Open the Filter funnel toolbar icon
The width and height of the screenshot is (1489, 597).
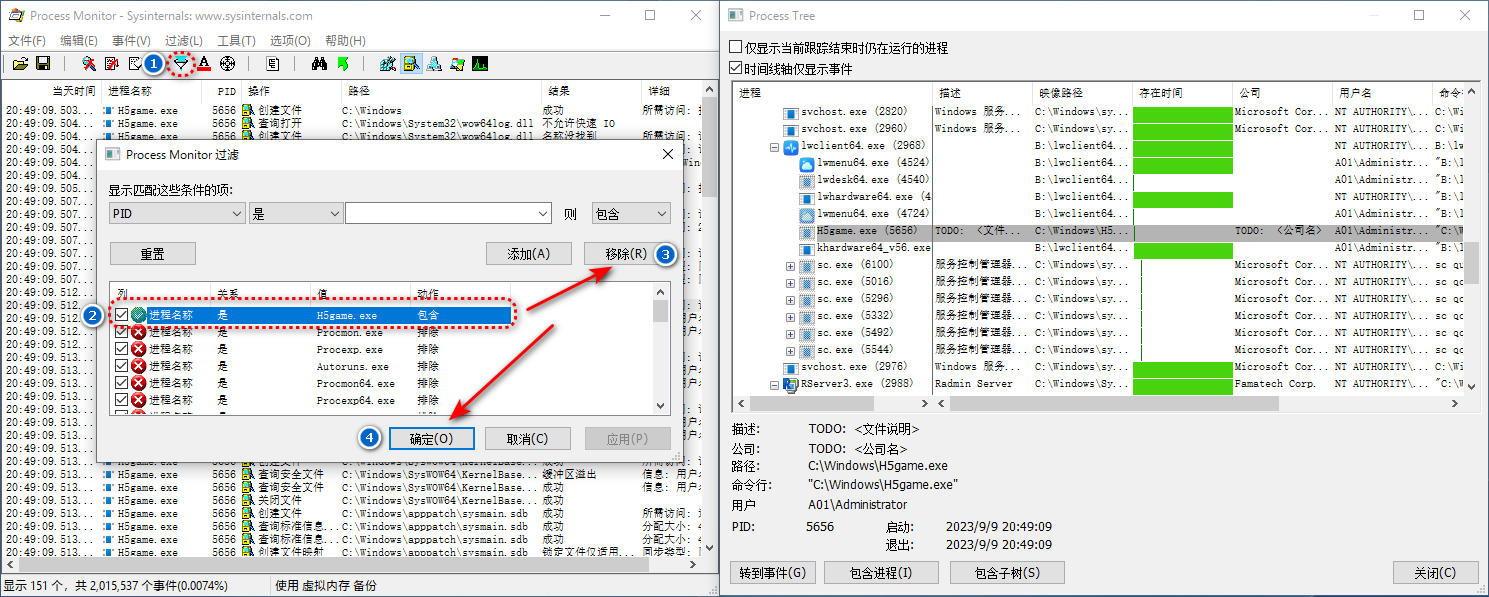[x=181, y=64]
